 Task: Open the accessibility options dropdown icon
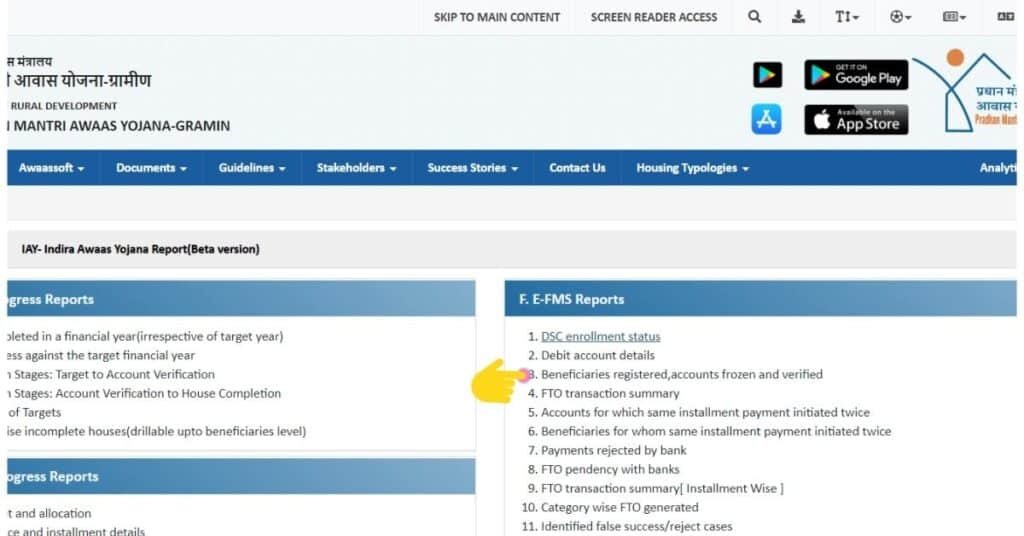(x=901, y=17)
